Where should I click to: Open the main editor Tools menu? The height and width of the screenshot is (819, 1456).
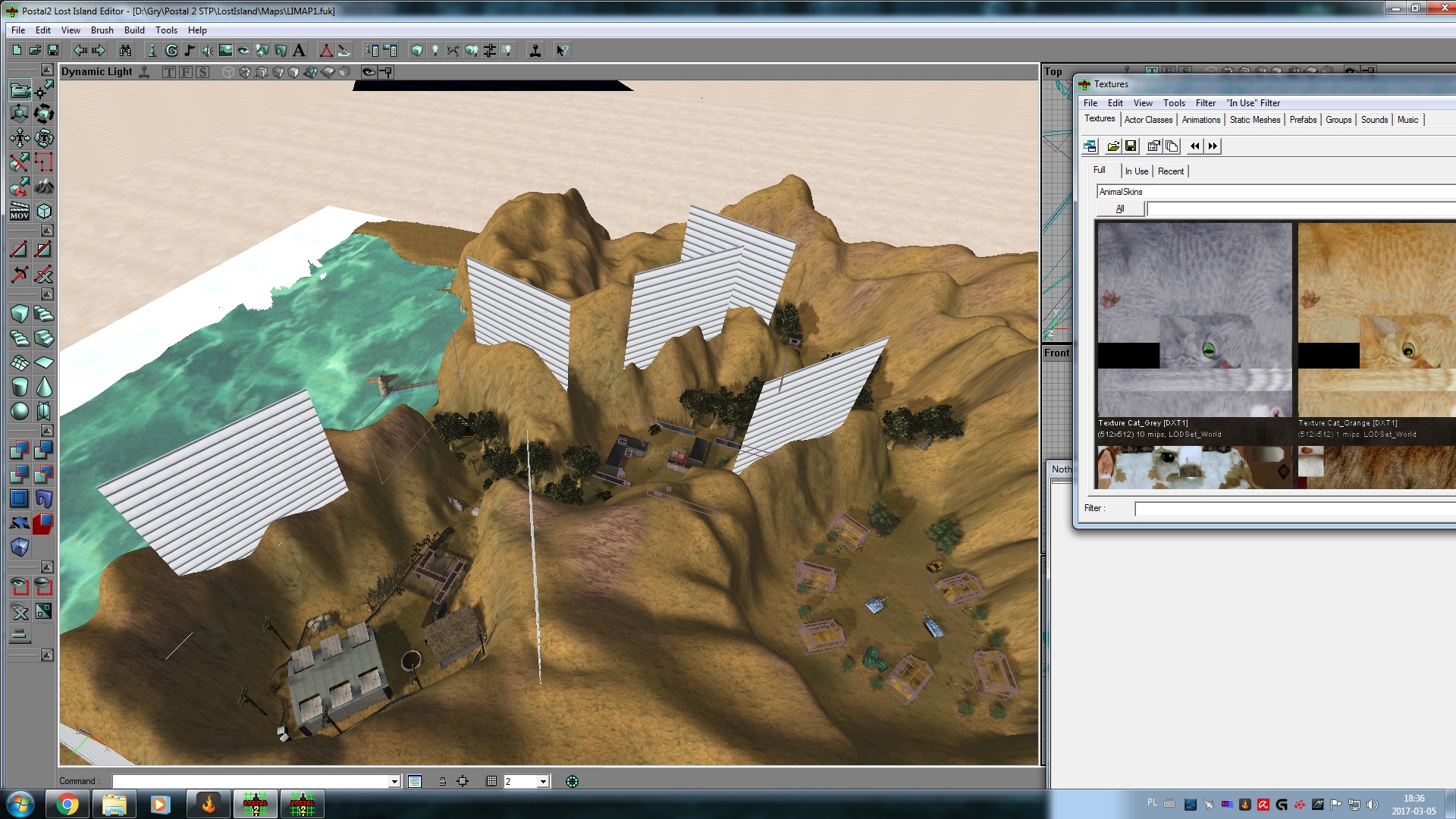click(x=166, y=30)
